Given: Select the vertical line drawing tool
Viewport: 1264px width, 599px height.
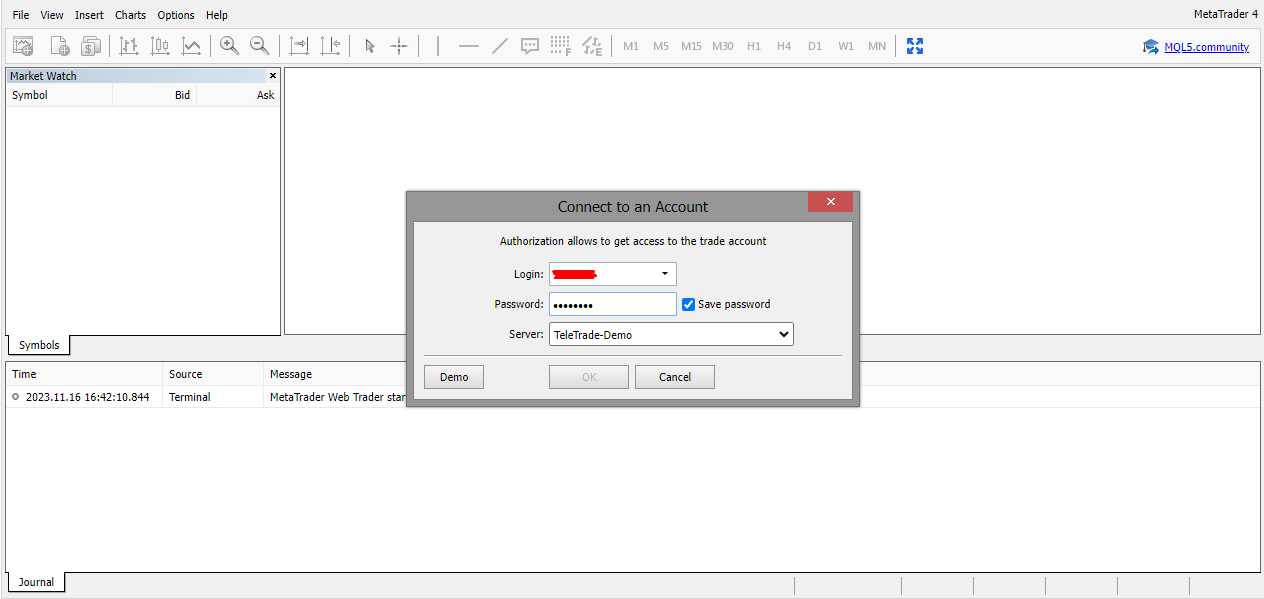Looking at the screenshot, I should click(x=438, y=45).
